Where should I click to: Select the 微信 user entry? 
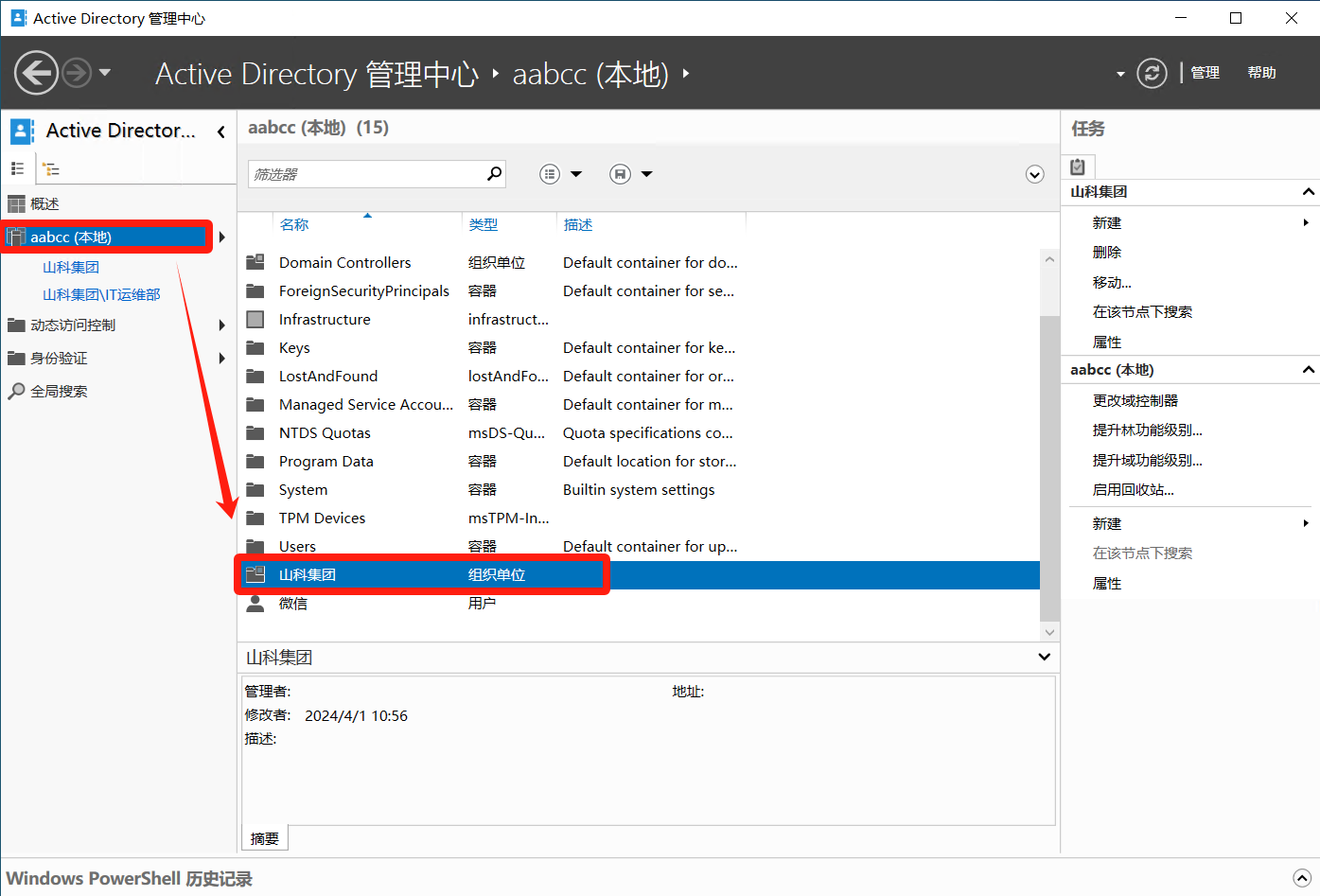[293, 604]
